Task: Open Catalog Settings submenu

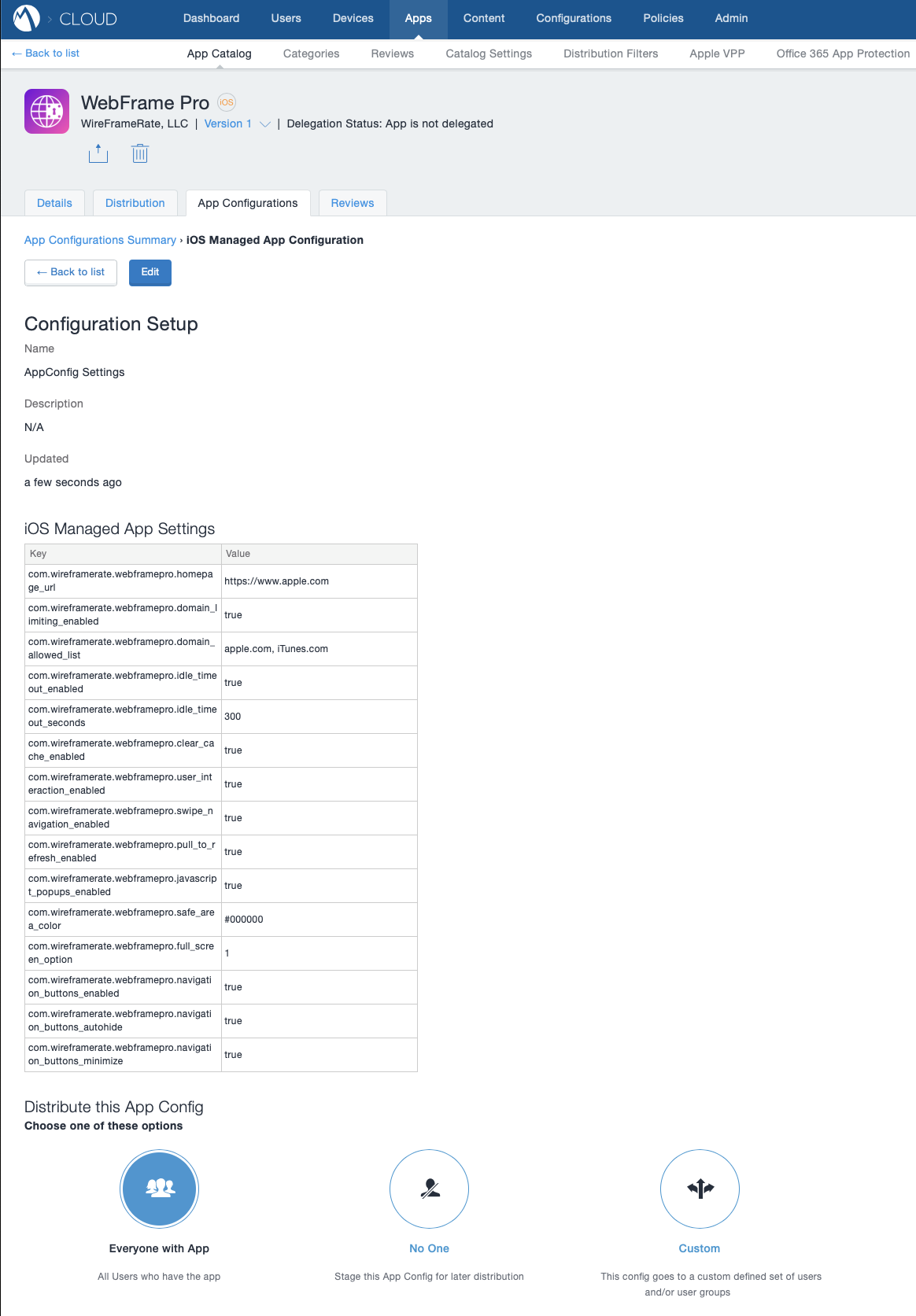Action: pyautogui.click(x=489, y=53)
